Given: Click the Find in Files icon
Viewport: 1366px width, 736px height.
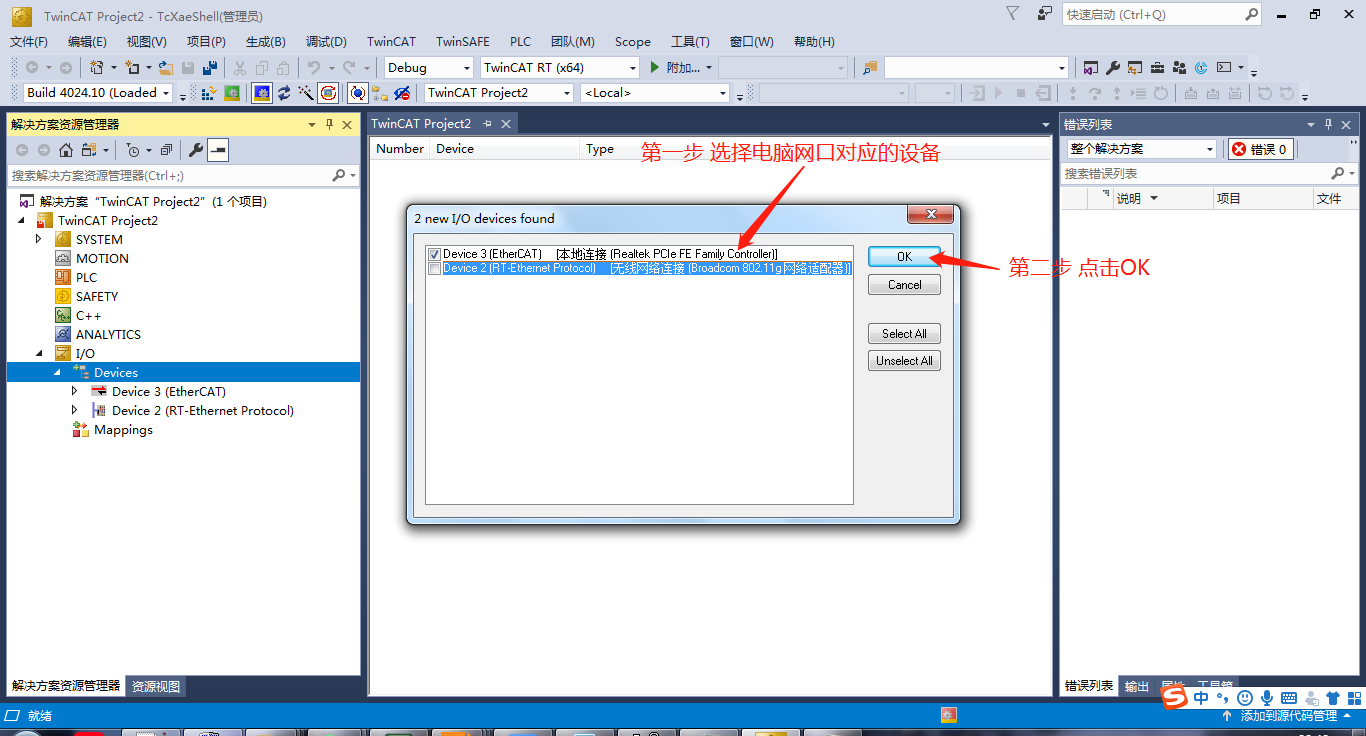Looking at the screenshot, I should click(x=870, y=68).
